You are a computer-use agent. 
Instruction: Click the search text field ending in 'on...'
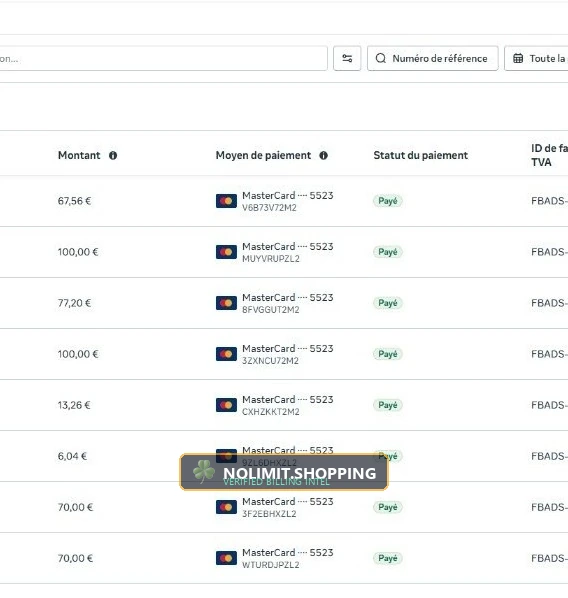tap(163, 58)
